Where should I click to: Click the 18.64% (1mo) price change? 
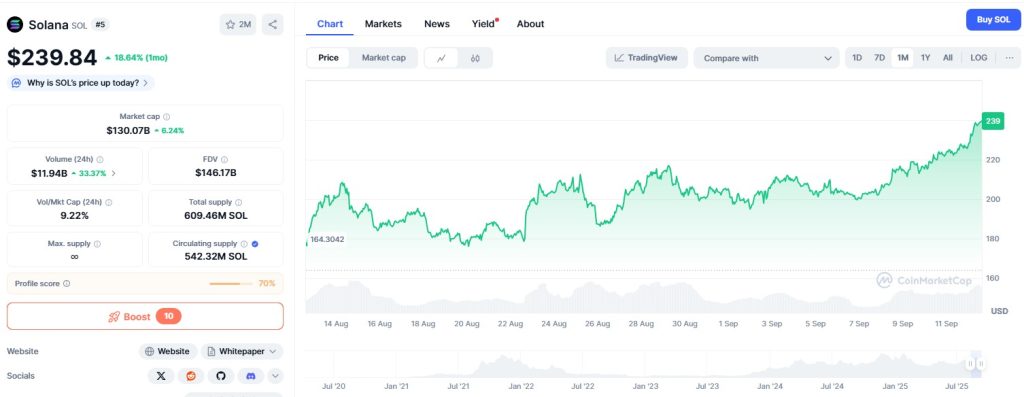point(136,57)
